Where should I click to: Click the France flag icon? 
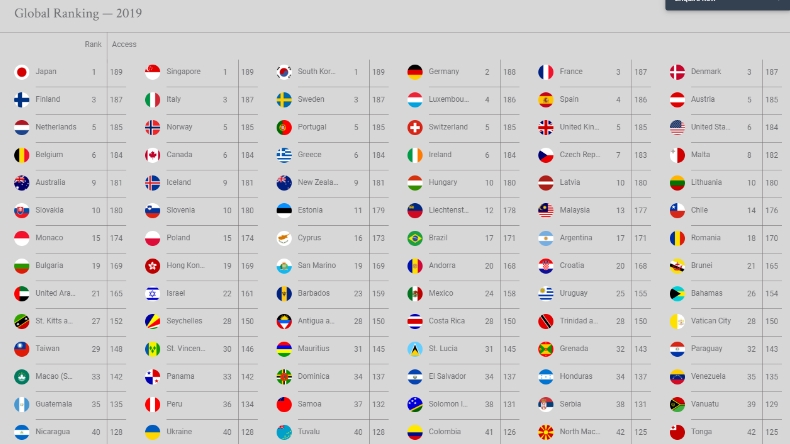click(546, 72)
